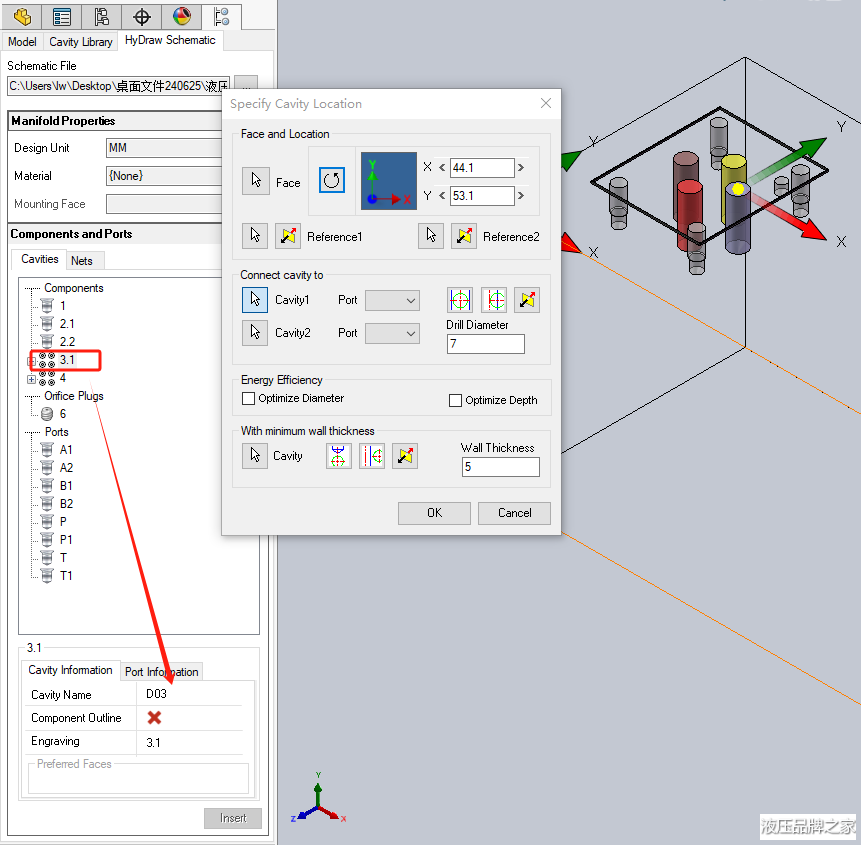861x845 pixels.
Task: Open the DisplayManager color sphere tab
Action: tap(181, 17)
